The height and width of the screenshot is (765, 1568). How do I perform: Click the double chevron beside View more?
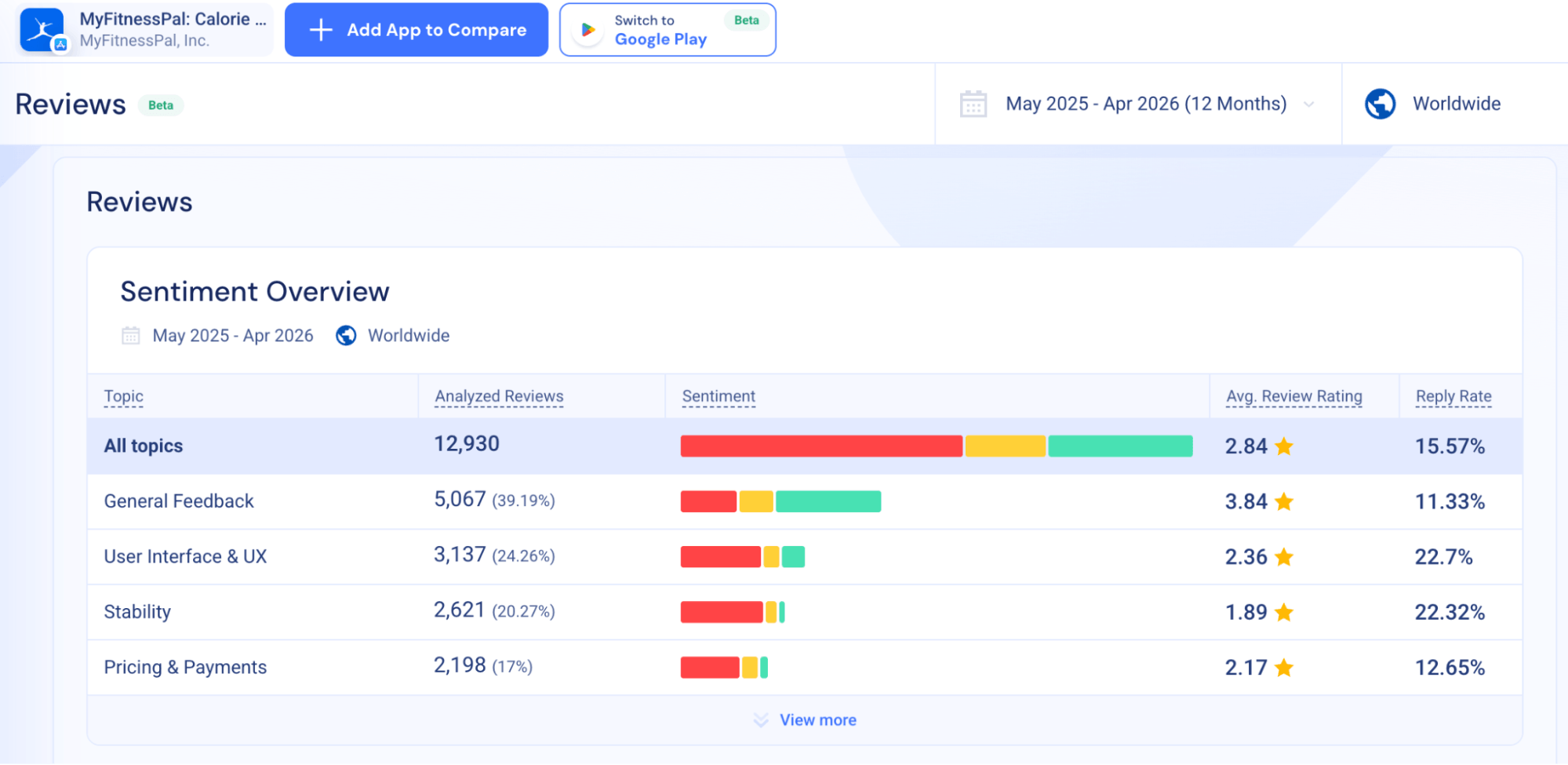point(760,720)
